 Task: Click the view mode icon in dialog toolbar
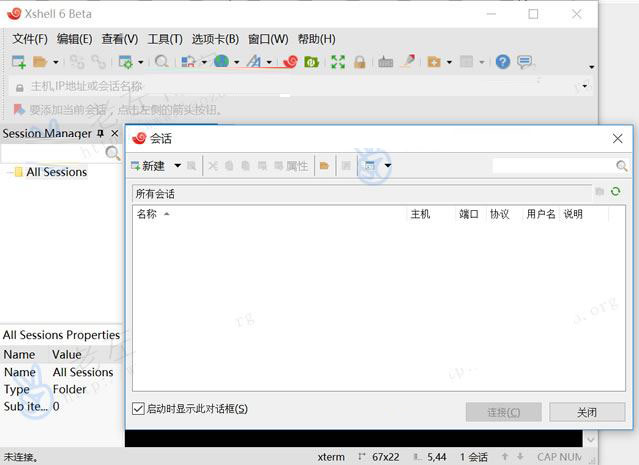point(370,165)
